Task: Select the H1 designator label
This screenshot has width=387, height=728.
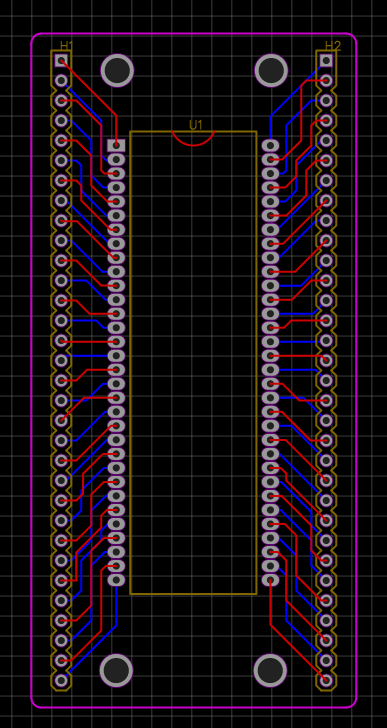Action: tap(67, 46)
